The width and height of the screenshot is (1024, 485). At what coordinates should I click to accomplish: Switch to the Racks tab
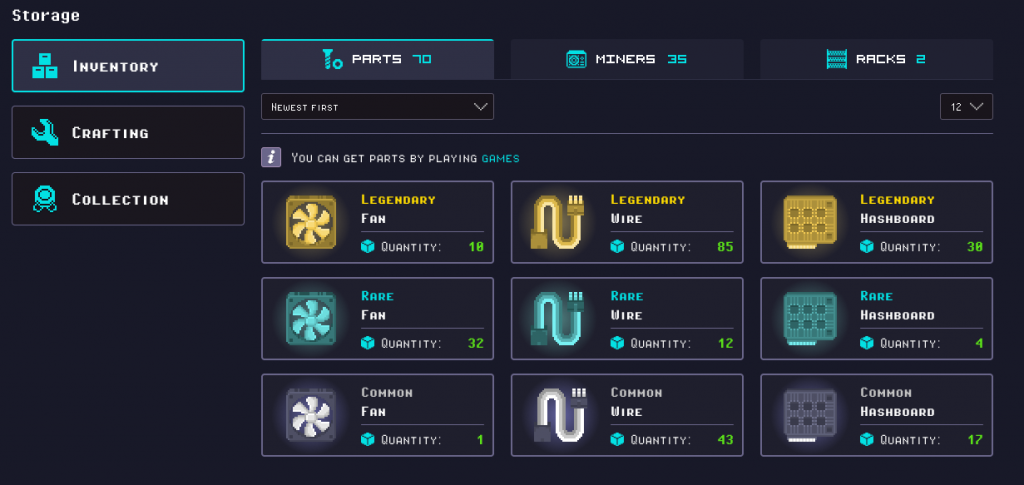pyautogui.click(x=876, y=59)
